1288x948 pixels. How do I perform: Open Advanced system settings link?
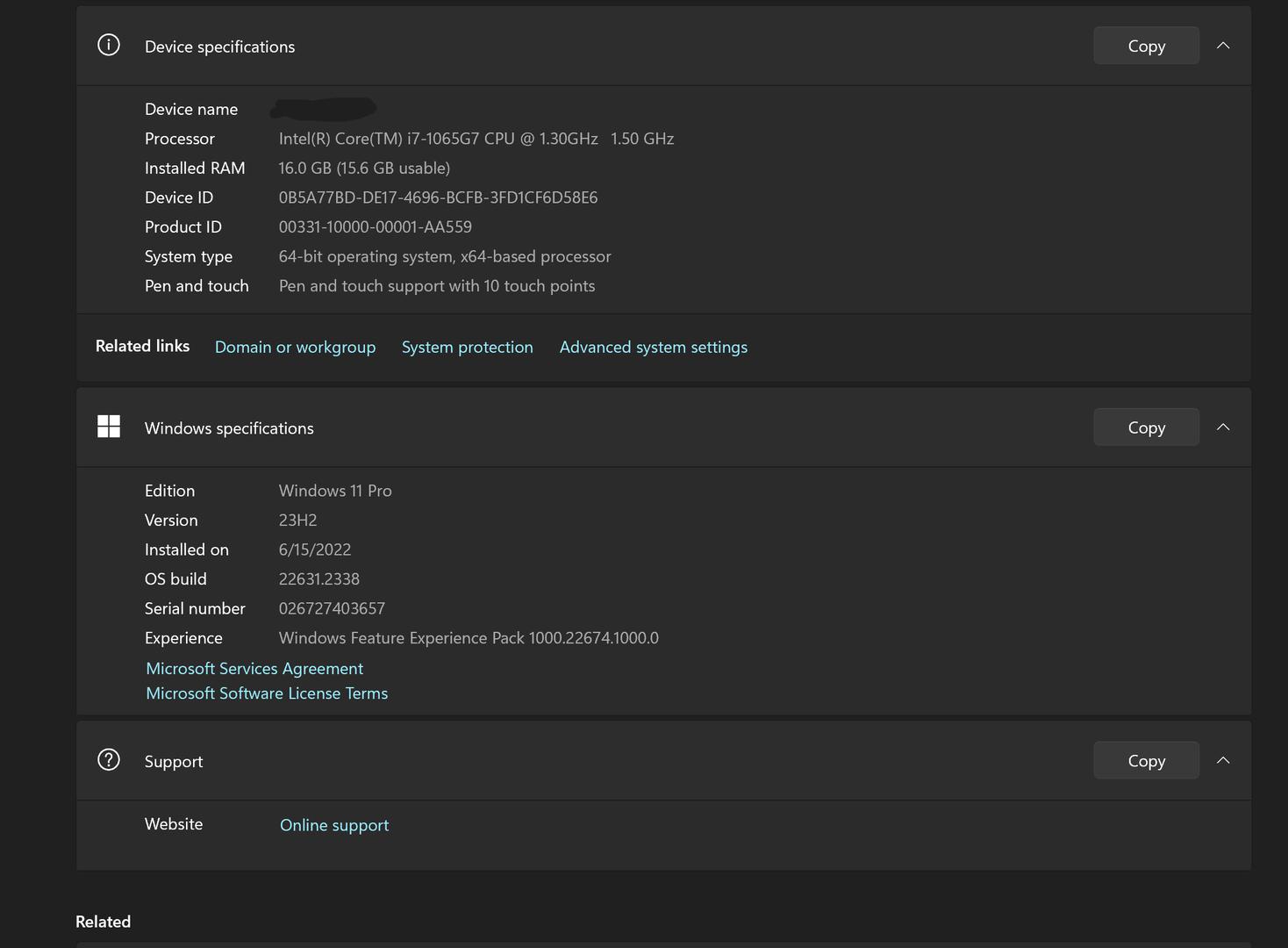point(654,347)
